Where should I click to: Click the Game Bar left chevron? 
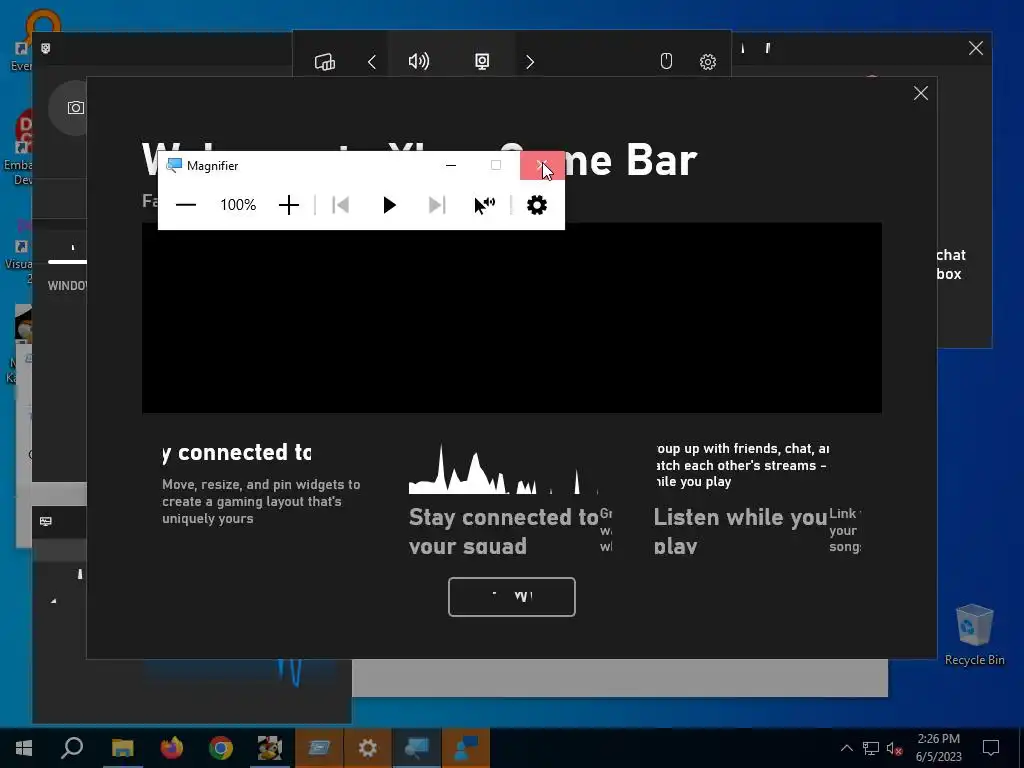tap(372, 62)
